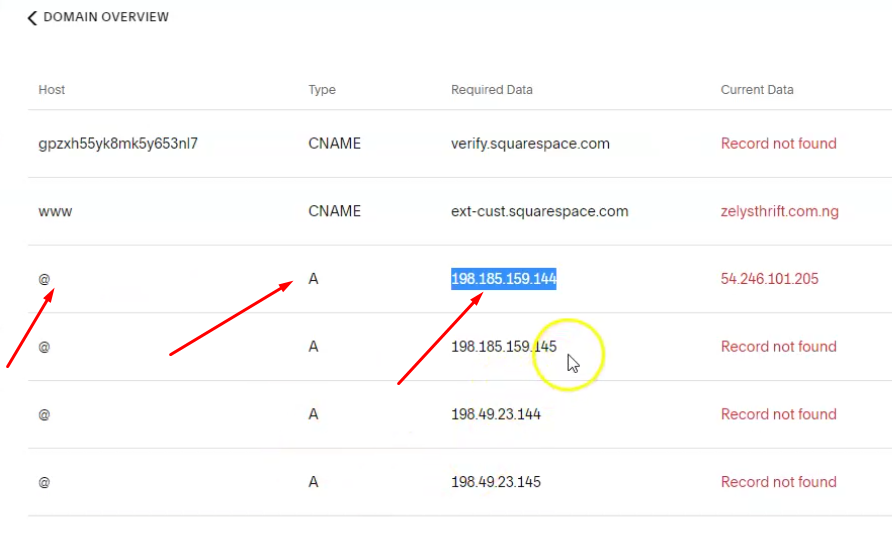The image size is (892, 541).
Task: Click the back chevron beside Domain Overview
Action: (x=32, y=18)
